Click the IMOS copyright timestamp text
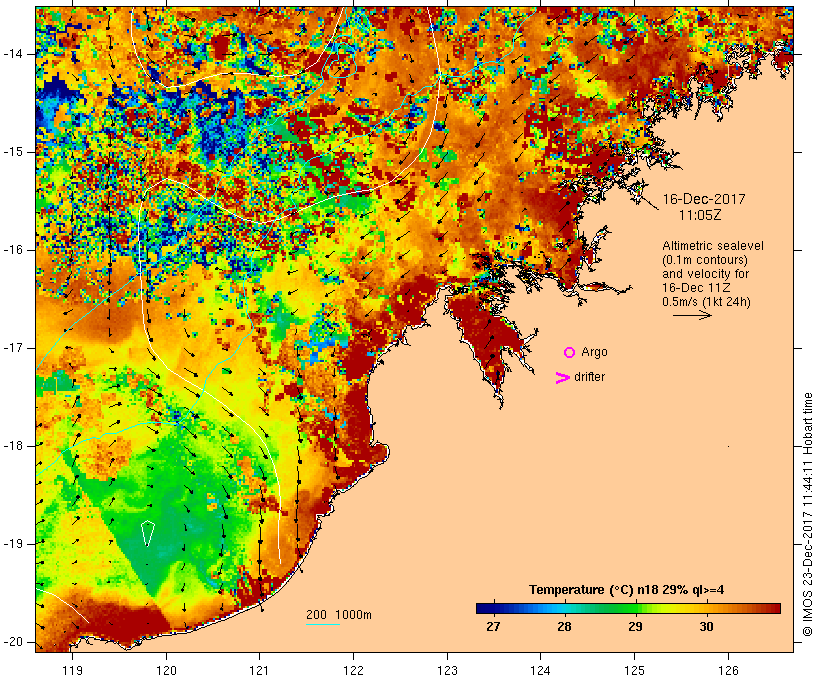Screen dimensions: 820x680 (808, 514)
